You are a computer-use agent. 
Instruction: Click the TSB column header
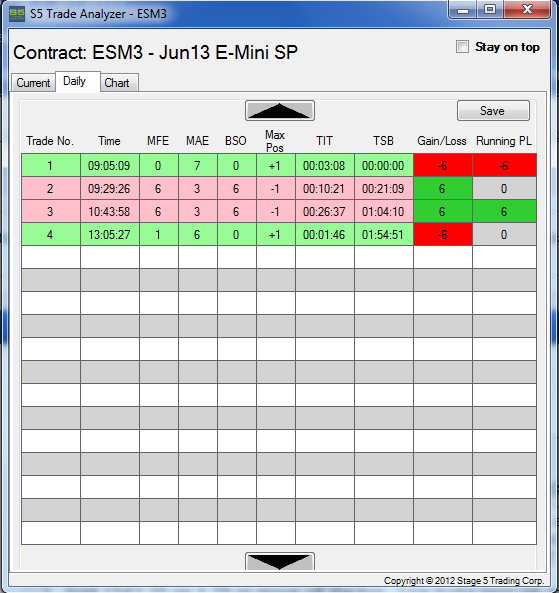[383, 141]
